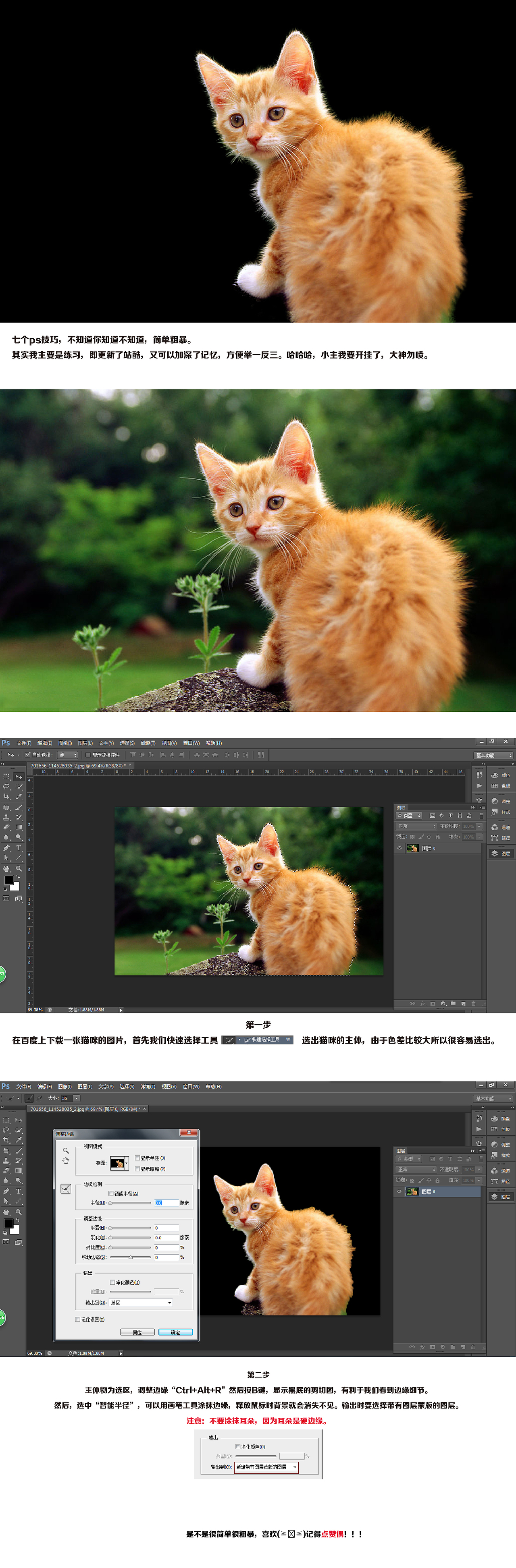Viewport: 516px width, 1568px height.
Task: Open 基本功能 workspace dropdown in forest-photo Photoshop window
Action: [493, 755]
